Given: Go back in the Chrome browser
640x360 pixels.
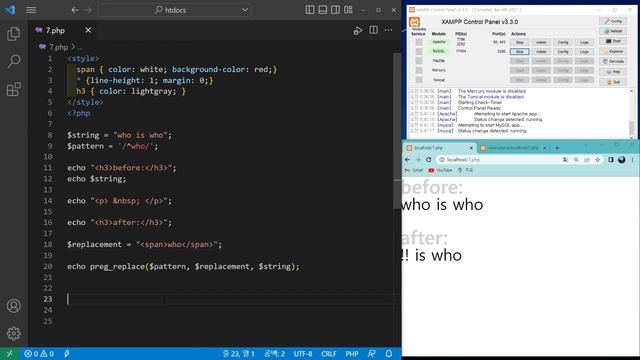Looking at the screenshot, I should tap(407, 160).
